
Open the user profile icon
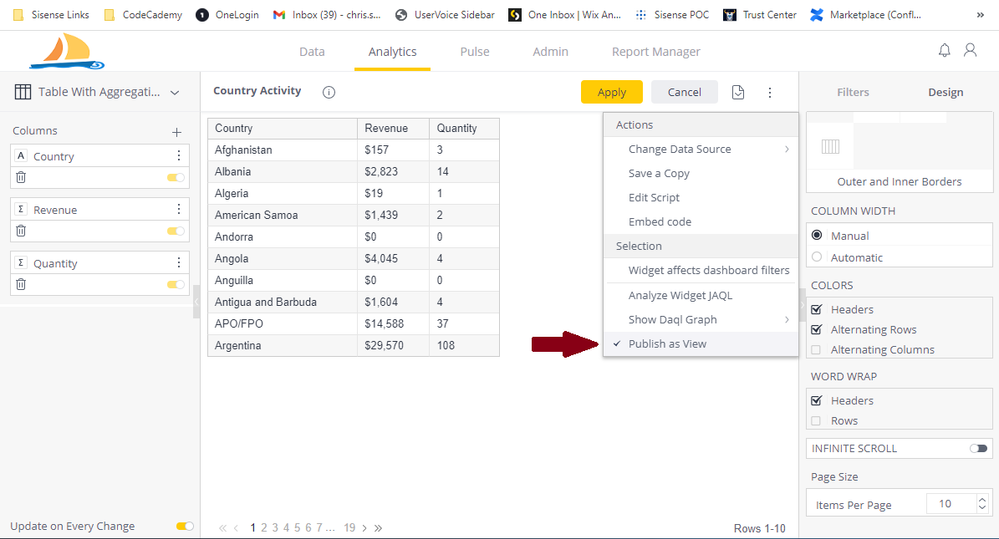point(970,50)
